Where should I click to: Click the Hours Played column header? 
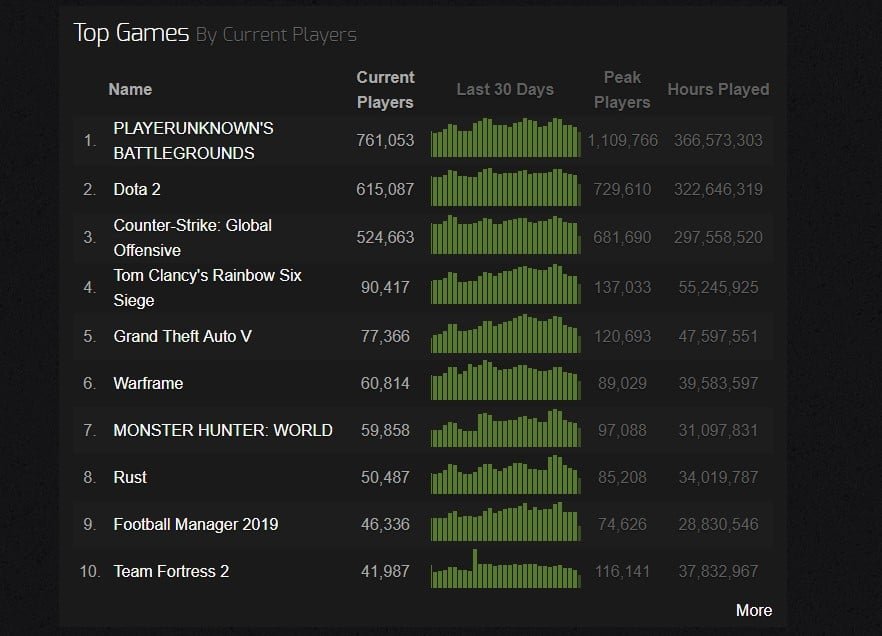pos(718,89)
